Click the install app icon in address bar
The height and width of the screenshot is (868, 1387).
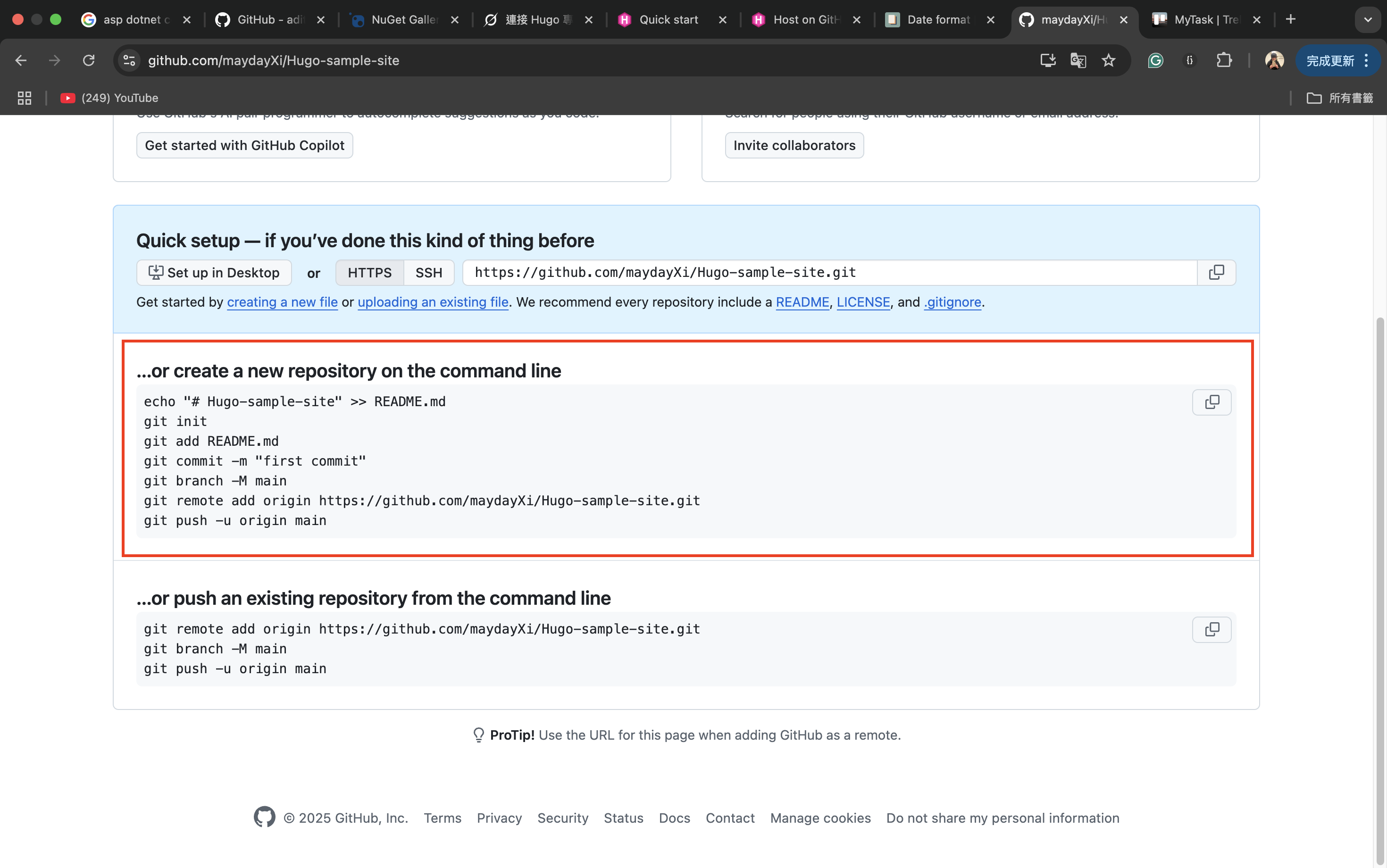click(x=1048, y=60)
